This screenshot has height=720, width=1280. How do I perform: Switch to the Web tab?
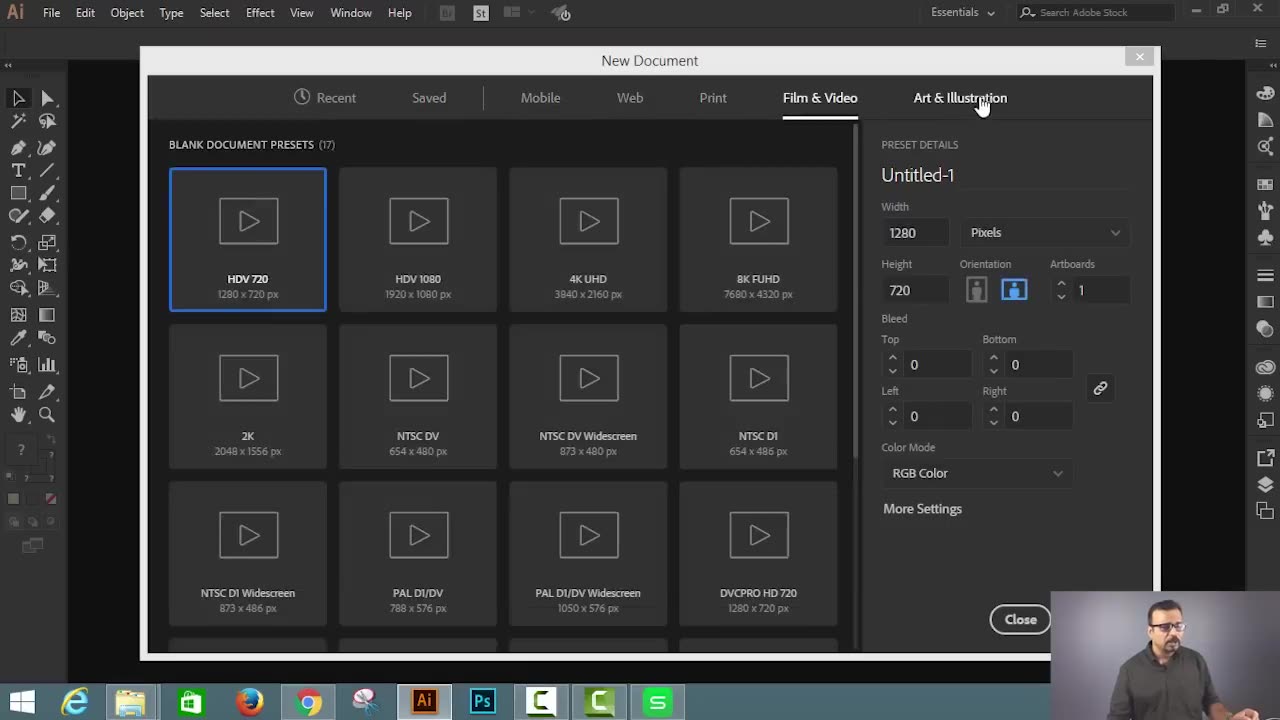(x=630, y=98)
